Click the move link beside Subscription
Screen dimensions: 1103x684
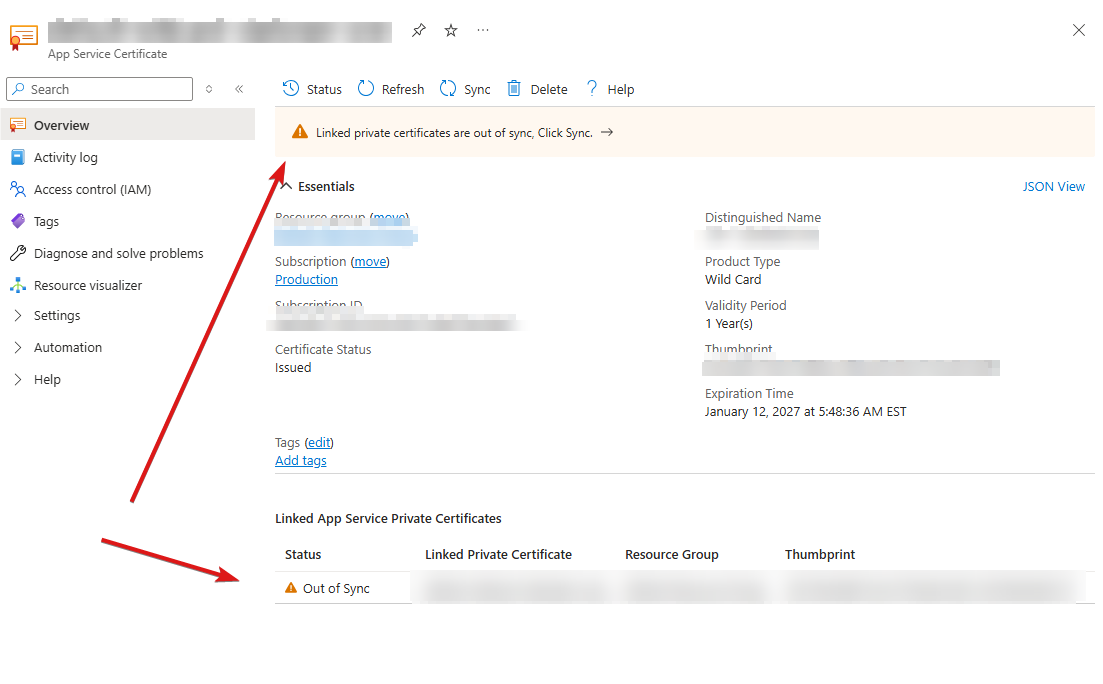[370, 262]
